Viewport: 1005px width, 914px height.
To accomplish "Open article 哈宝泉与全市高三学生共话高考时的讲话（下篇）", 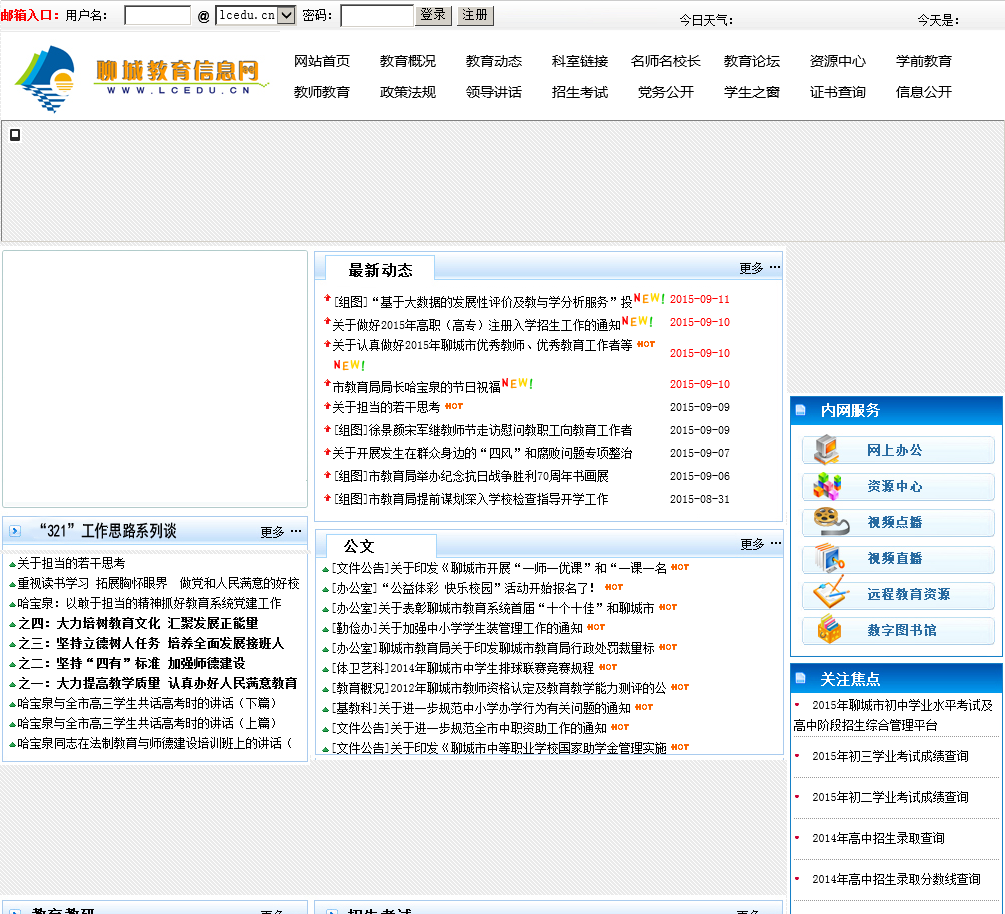I will tap(147, 703).
